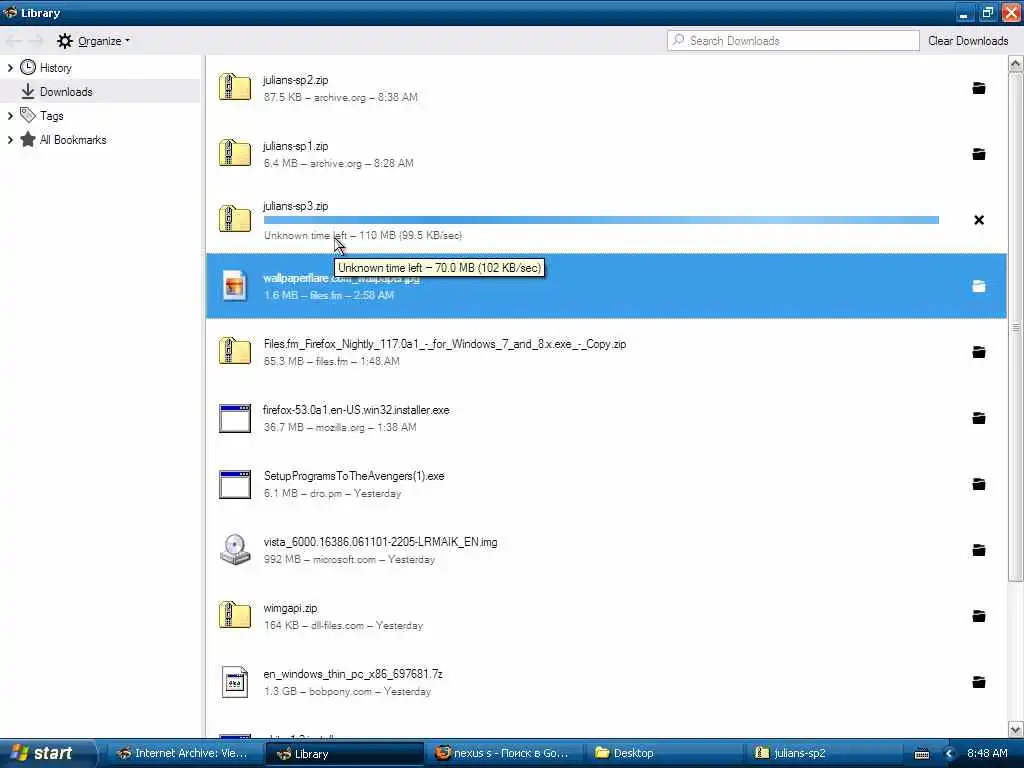Screen dimensions: 1024x768
Task: Click the julians-sp1.zip archive icon
Action: point(234,153)
